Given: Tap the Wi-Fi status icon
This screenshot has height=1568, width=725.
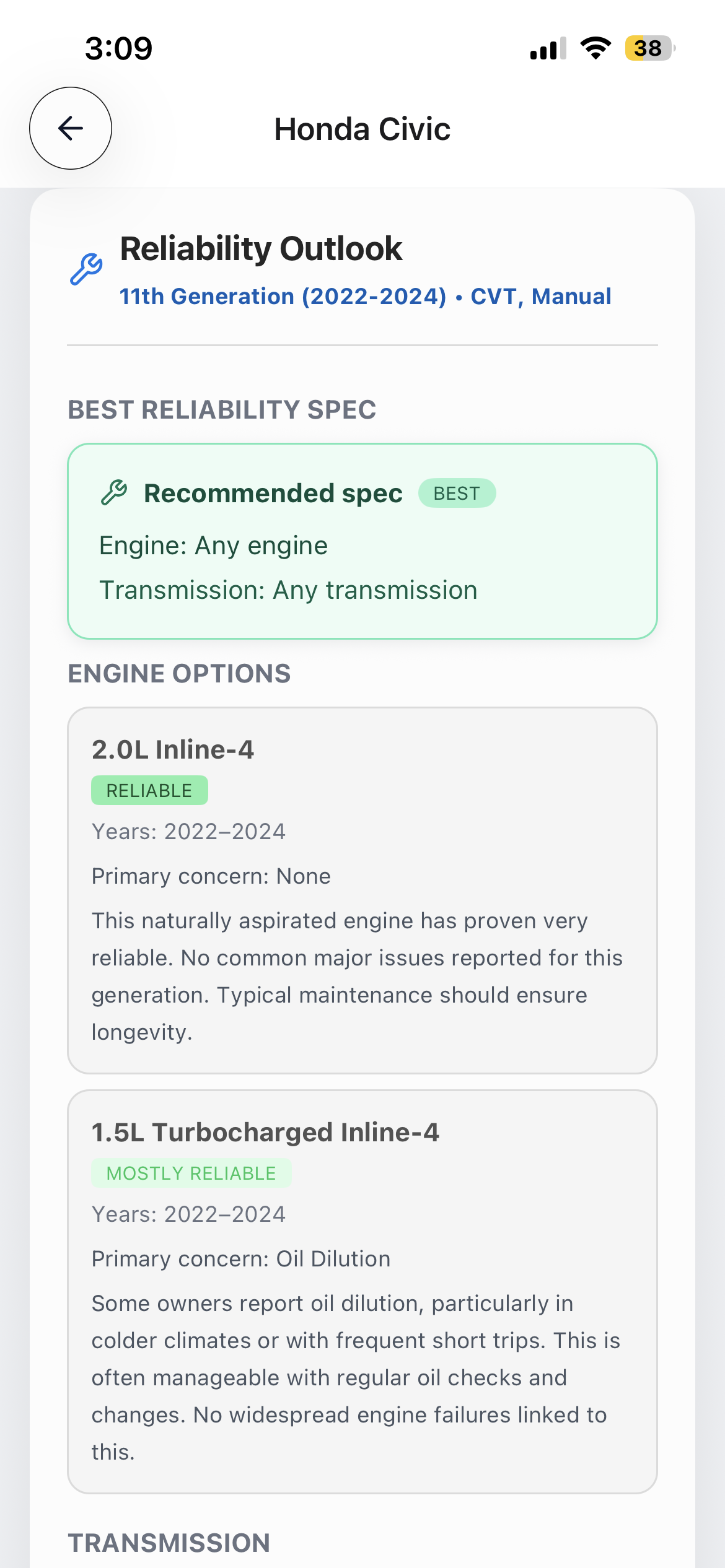Looking at the screenshot, I should pos(595,48).
